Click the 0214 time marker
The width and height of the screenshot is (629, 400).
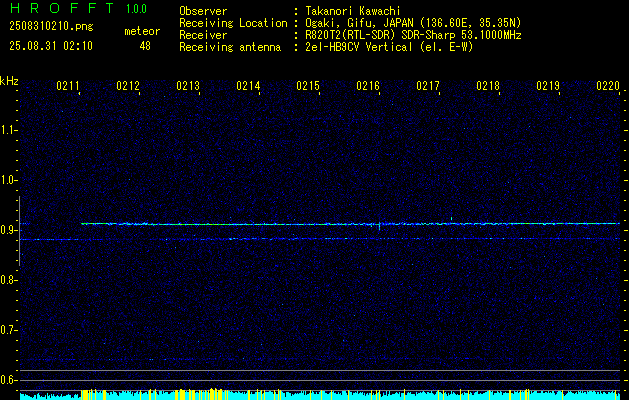pyautogui.click(x=248, y=86)
